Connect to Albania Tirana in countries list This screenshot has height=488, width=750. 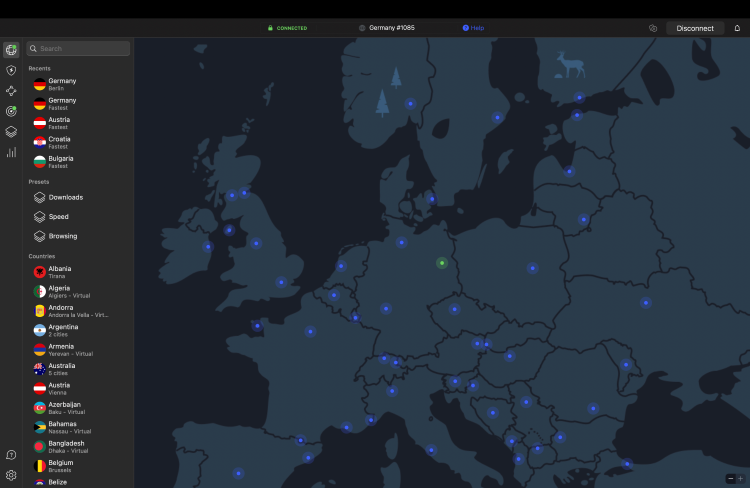click(x=78, y=272)
